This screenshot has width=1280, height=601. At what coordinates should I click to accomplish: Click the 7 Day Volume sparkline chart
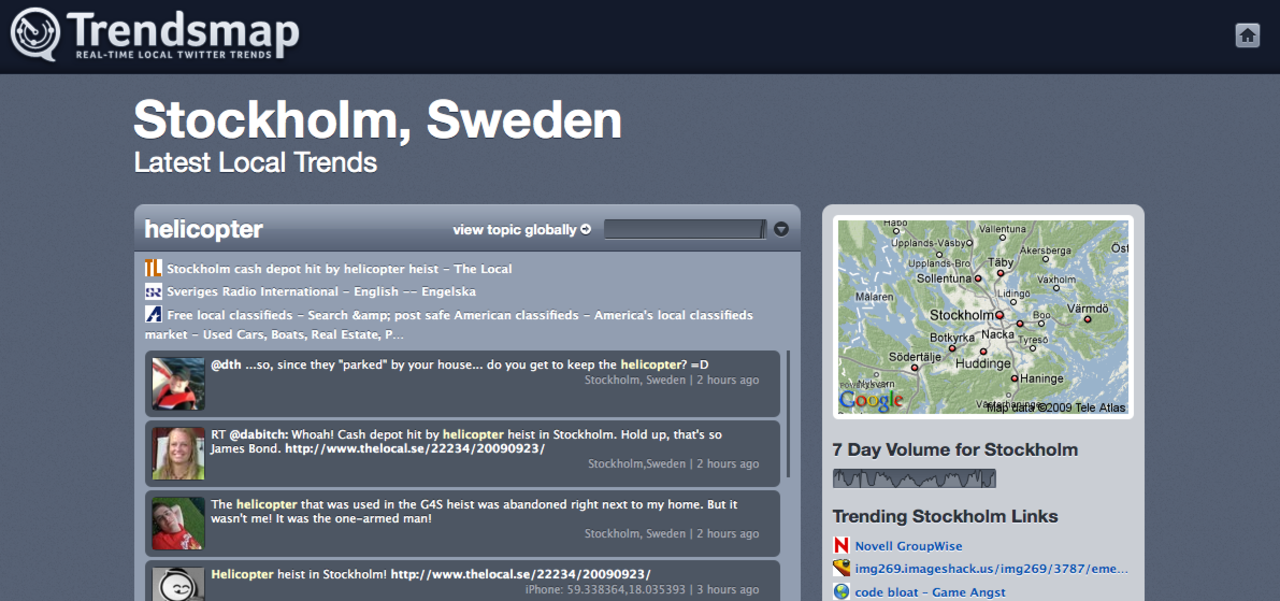pos(914,479)
